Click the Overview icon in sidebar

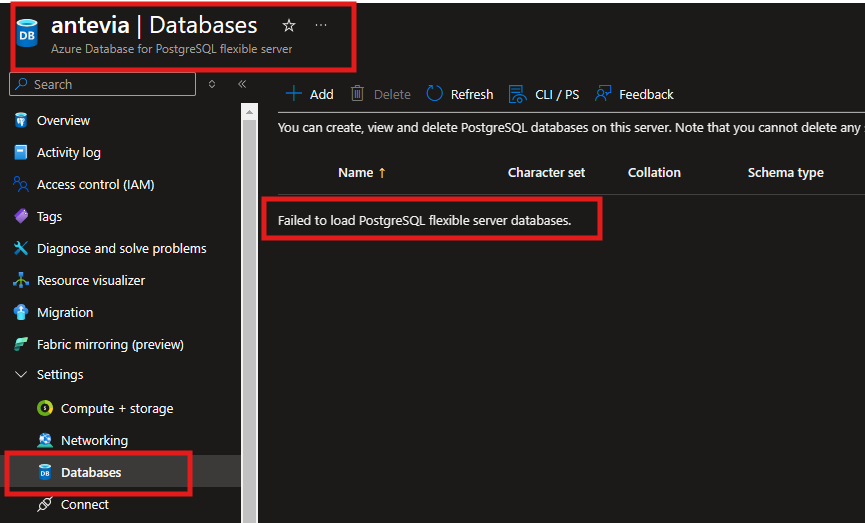coord(21,120)
